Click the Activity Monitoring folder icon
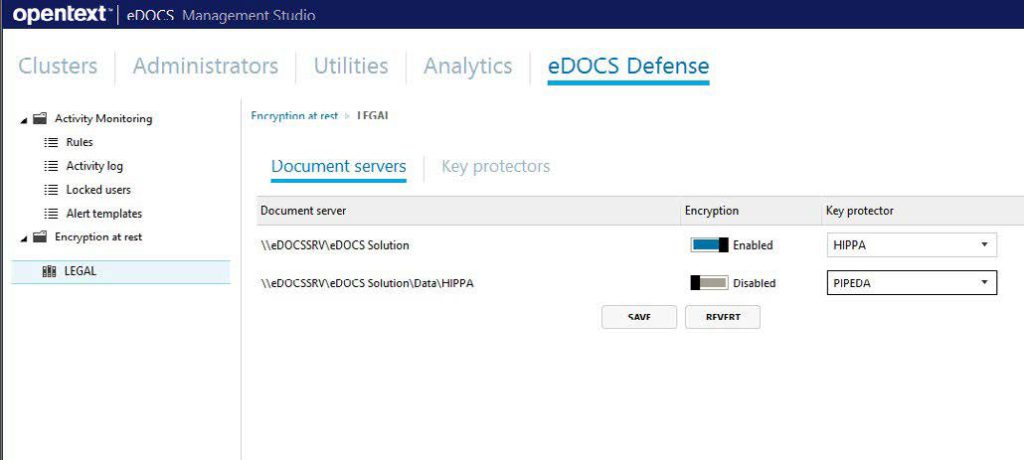This screenshot has height=460, width=1024. [x=40, y=118]
